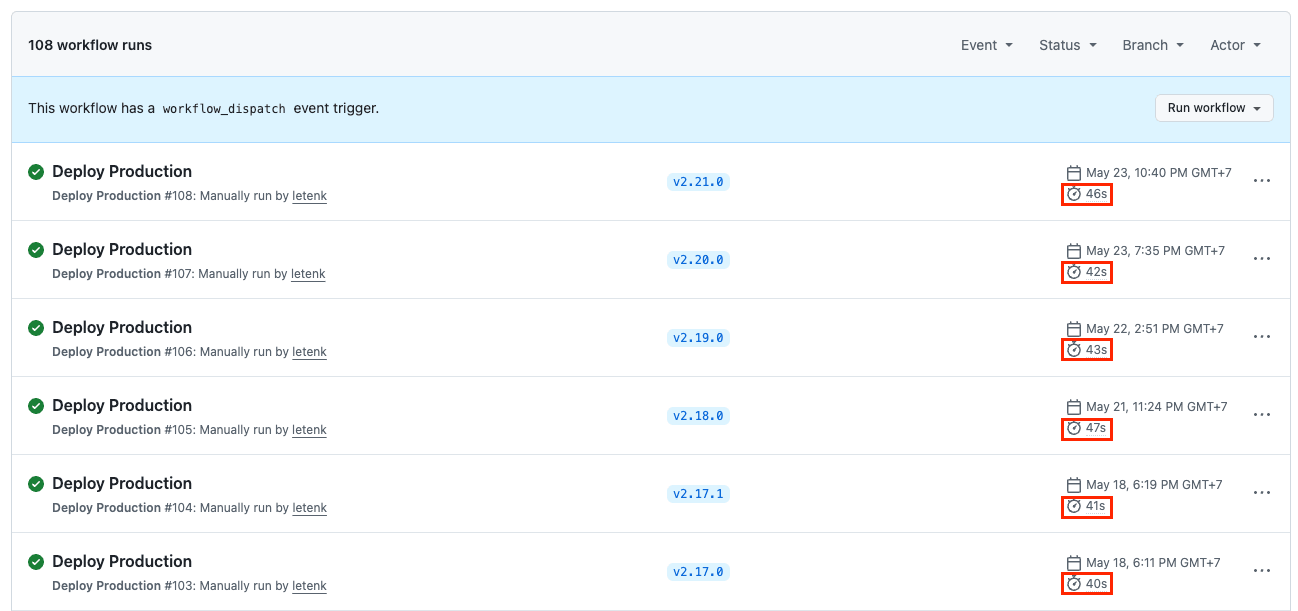Open the Branch filter dropdown
Image resolution: width=1298 pixels, height=611 pixels.
(1153, 45)
